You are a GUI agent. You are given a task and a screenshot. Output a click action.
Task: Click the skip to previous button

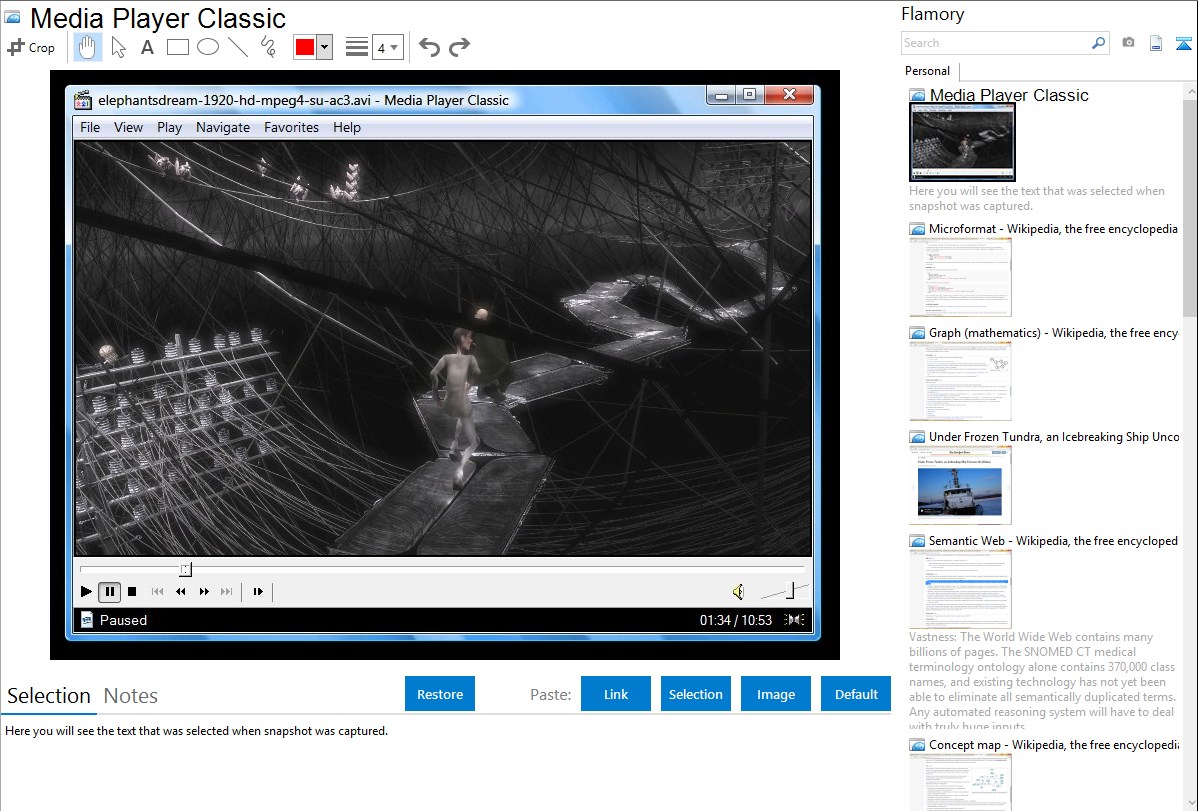click(157, 591)
